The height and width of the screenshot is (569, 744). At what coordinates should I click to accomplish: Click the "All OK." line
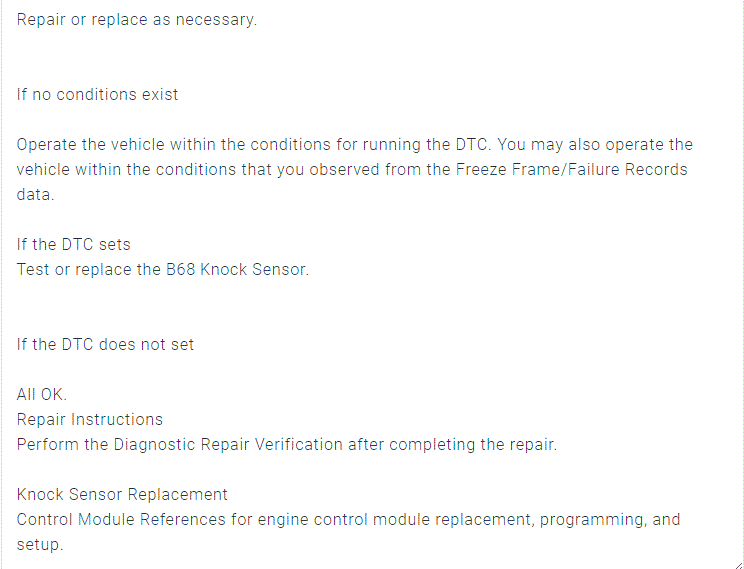click(x=42, y=394)
